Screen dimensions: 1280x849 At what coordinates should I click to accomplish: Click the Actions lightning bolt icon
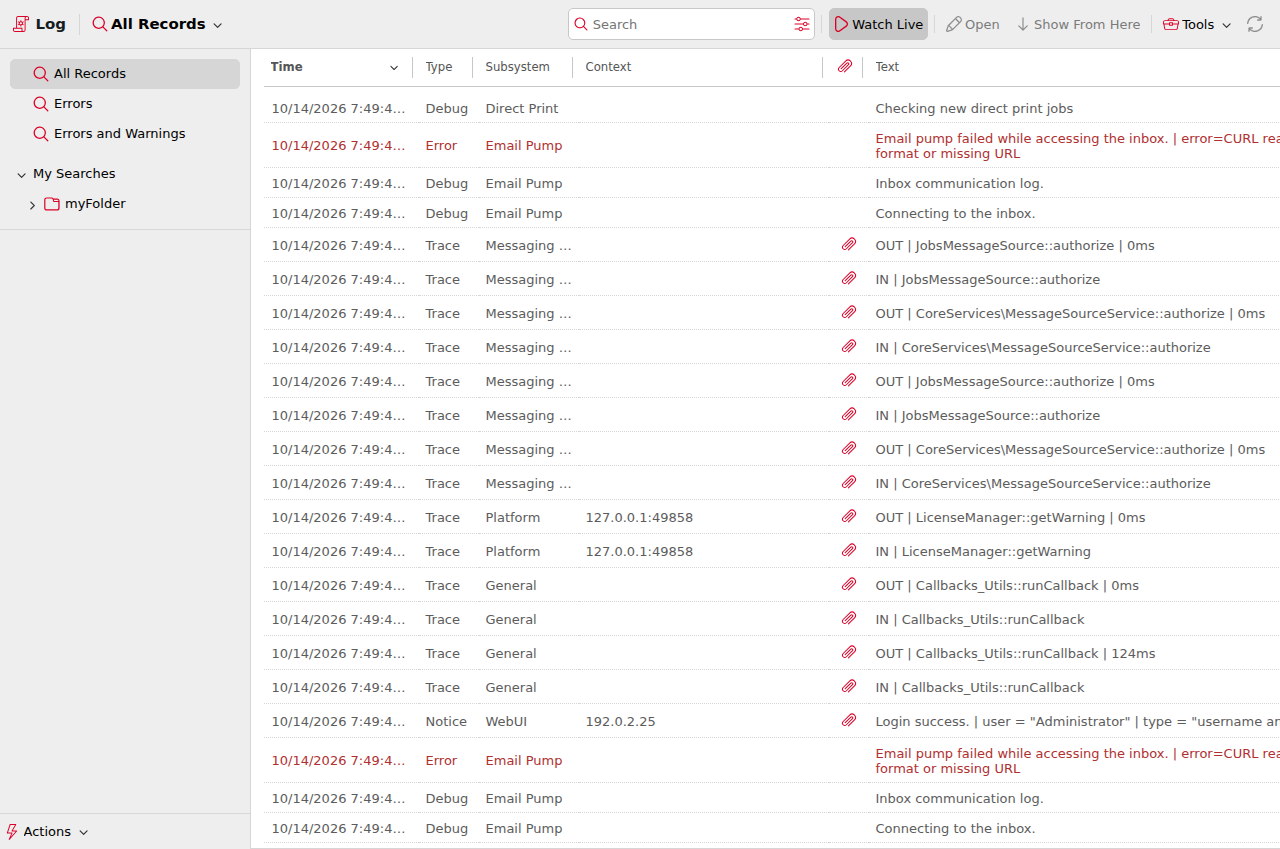click(x=12, y=832)
